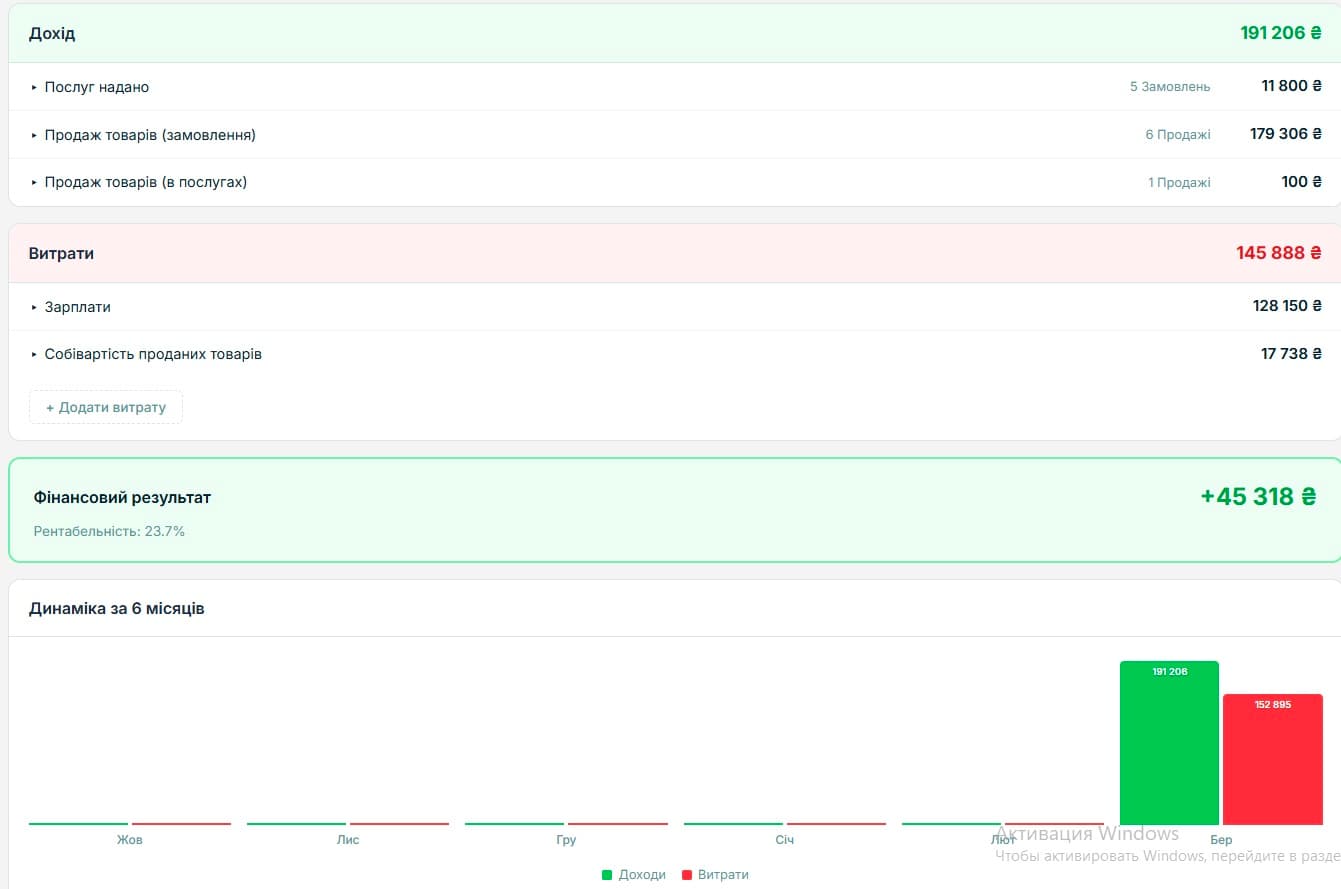Click the Жов month label
Viewport: 1341px width, 889px height.
pos(129,840)
